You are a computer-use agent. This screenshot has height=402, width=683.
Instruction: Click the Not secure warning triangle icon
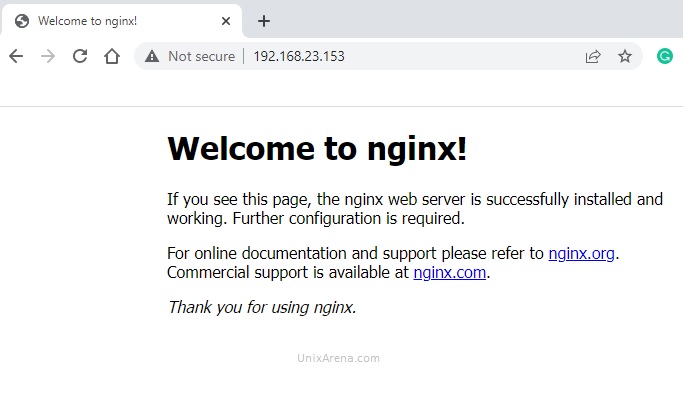tap(152, 56)
